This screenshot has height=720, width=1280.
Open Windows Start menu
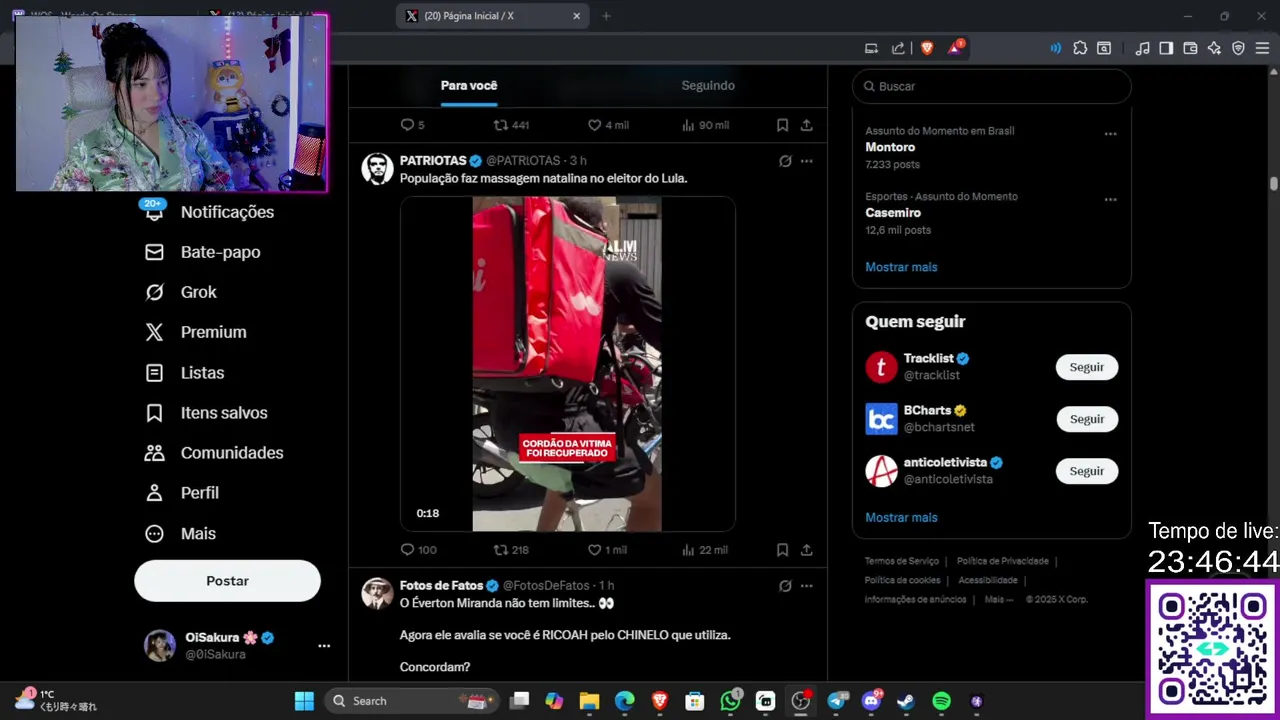(x=304, y=701)
